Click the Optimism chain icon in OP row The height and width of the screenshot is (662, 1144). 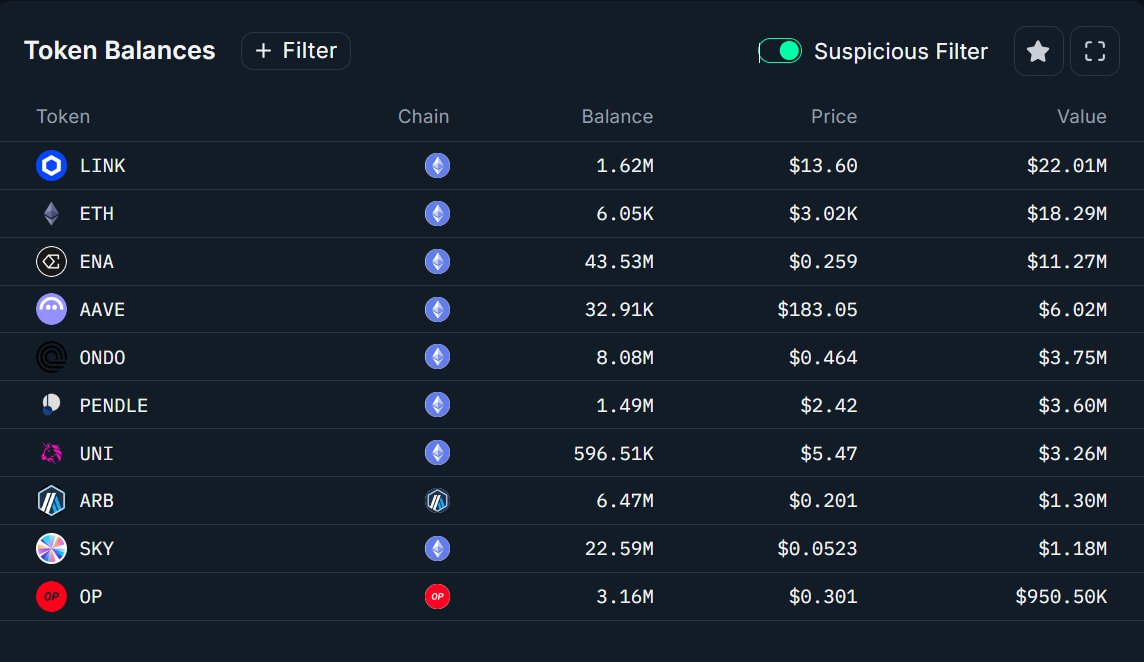[x=437, y=597]
